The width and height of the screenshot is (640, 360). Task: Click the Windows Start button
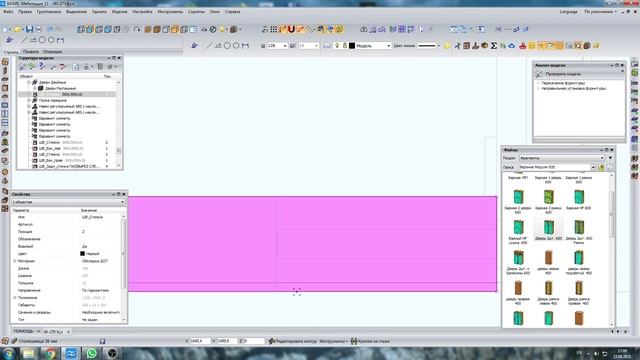(x=9, y=353)
